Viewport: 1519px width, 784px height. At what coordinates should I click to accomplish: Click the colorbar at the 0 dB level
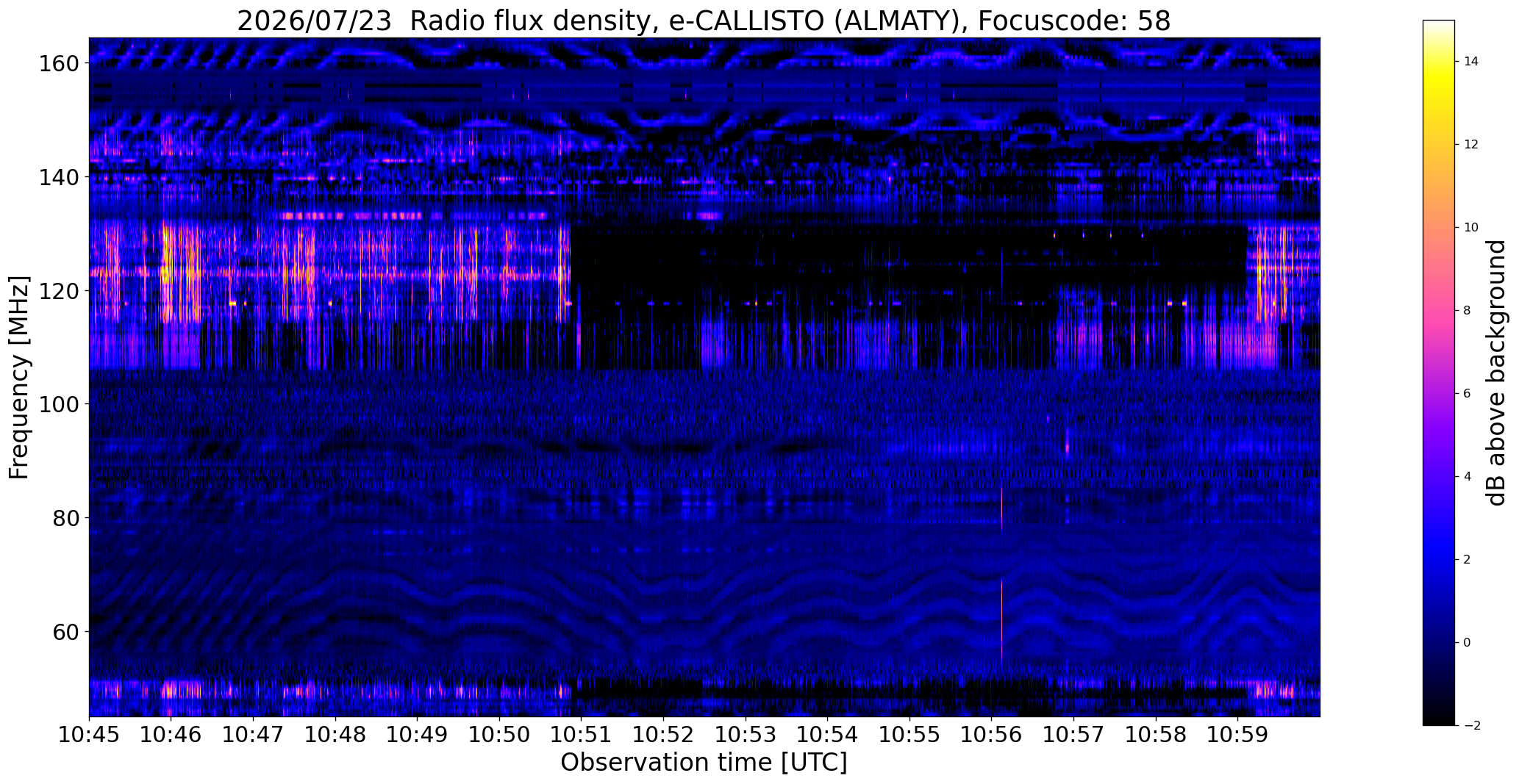click(x=1438, y=643)
